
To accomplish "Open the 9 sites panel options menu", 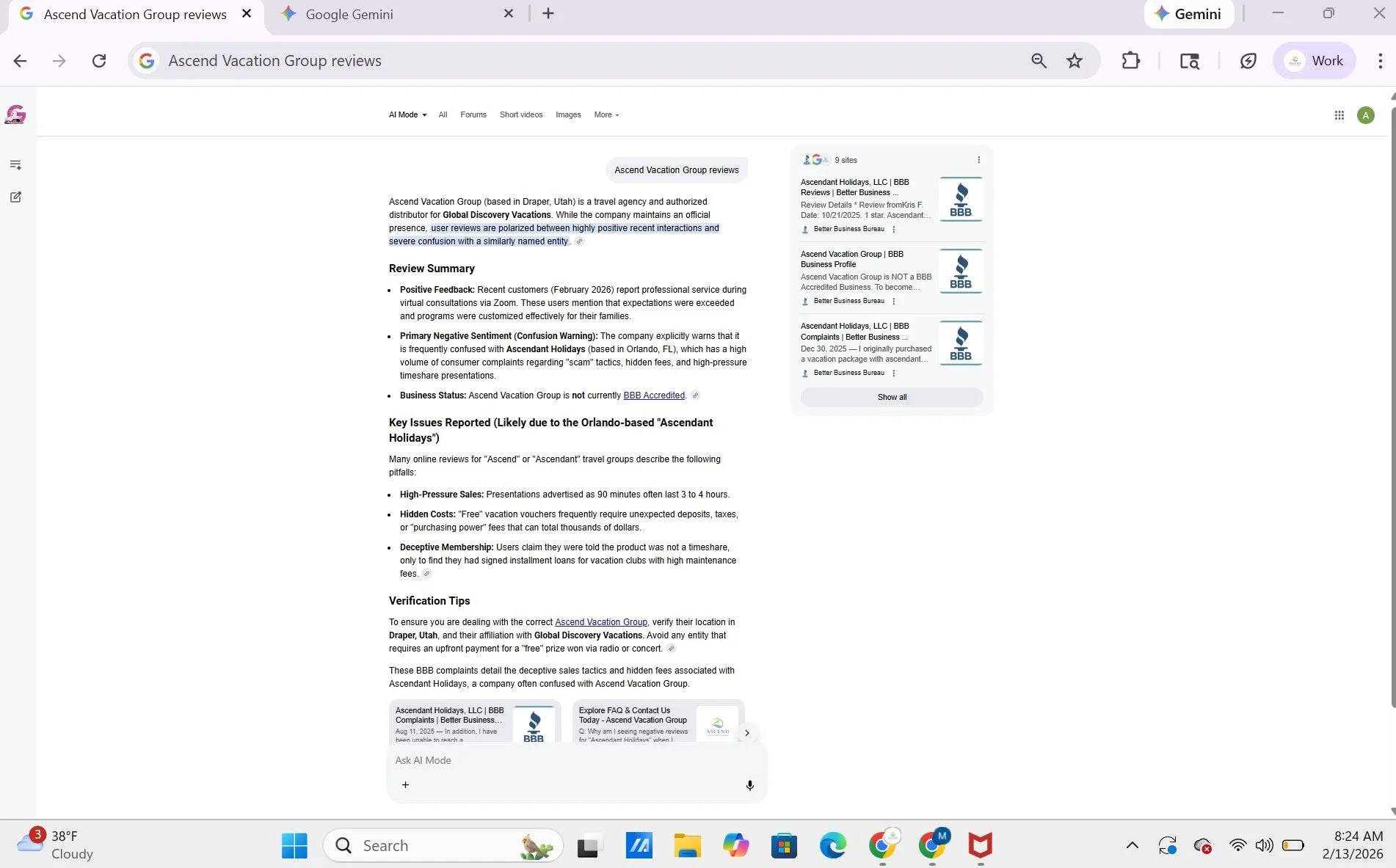I will (x=978, y=160).
